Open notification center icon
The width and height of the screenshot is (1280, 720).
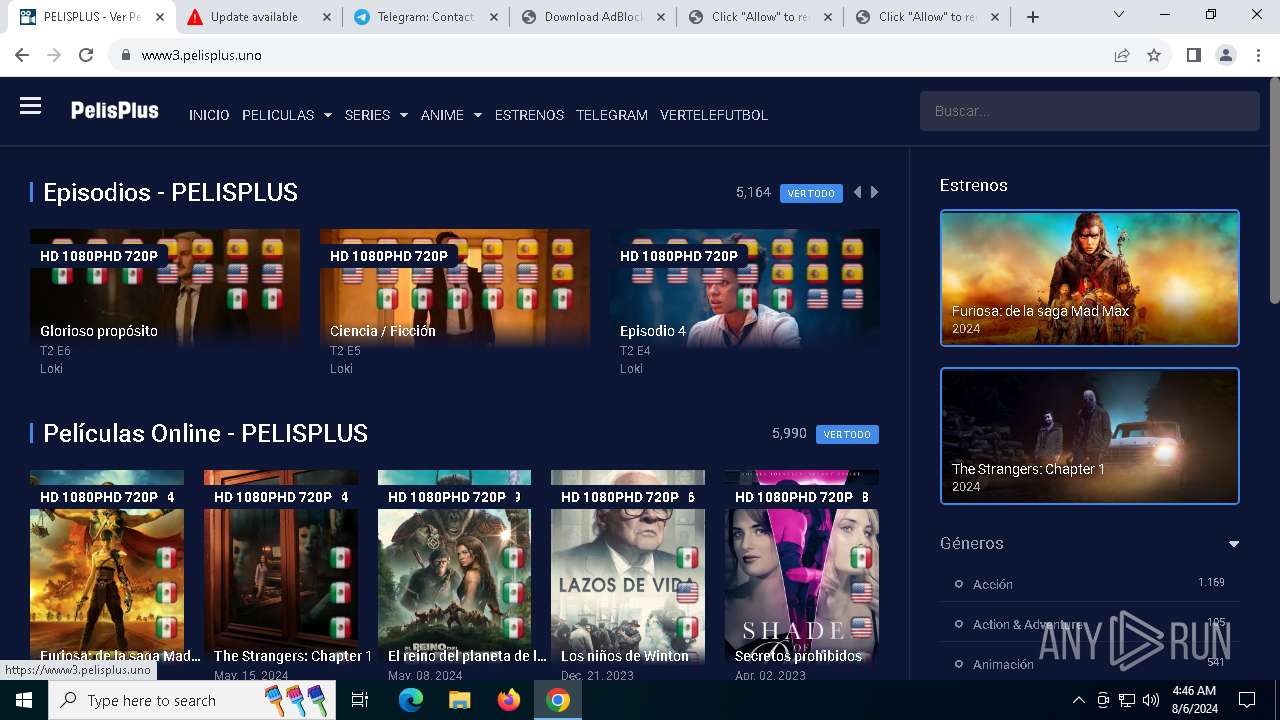click(1247, 700)
